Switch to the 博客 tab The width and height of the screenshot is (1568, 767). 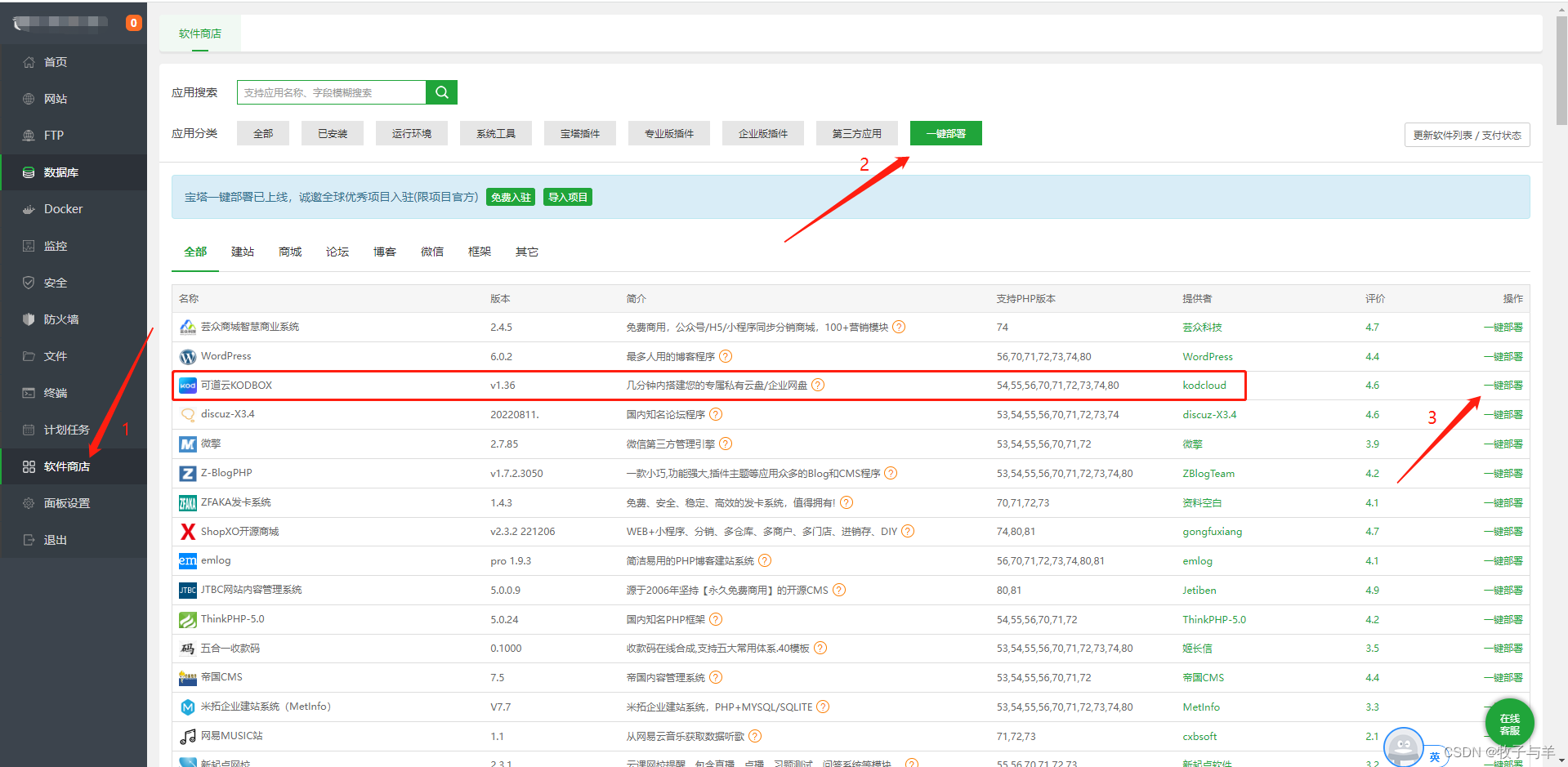(x=385, y=252)
